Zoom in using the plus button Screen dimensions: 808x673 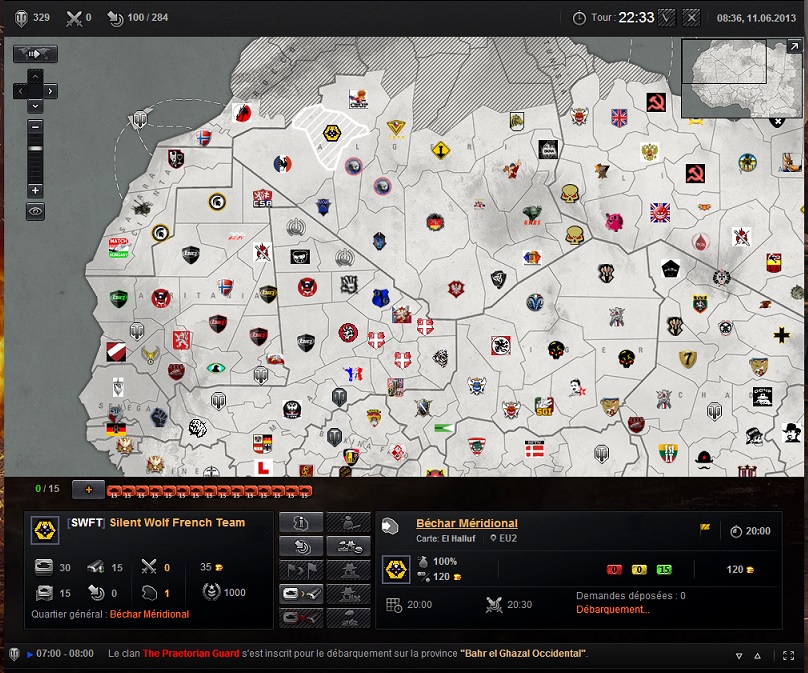pyautogui.click(x=35, y=190)
